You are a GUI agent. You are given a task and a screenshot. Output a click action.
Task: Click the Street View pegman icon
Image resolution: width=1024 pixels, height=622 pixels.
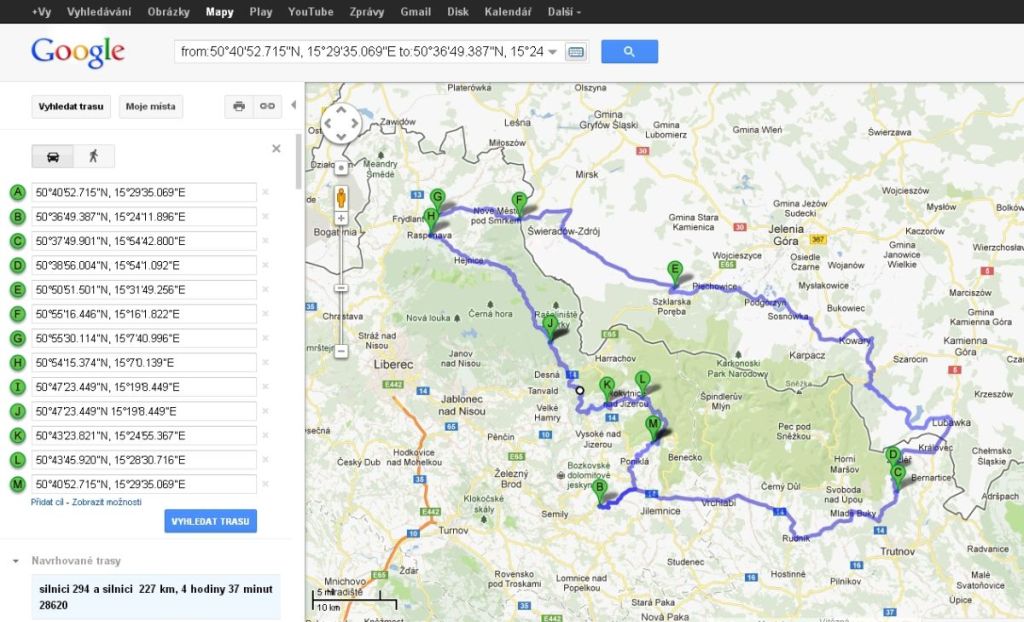341,194
